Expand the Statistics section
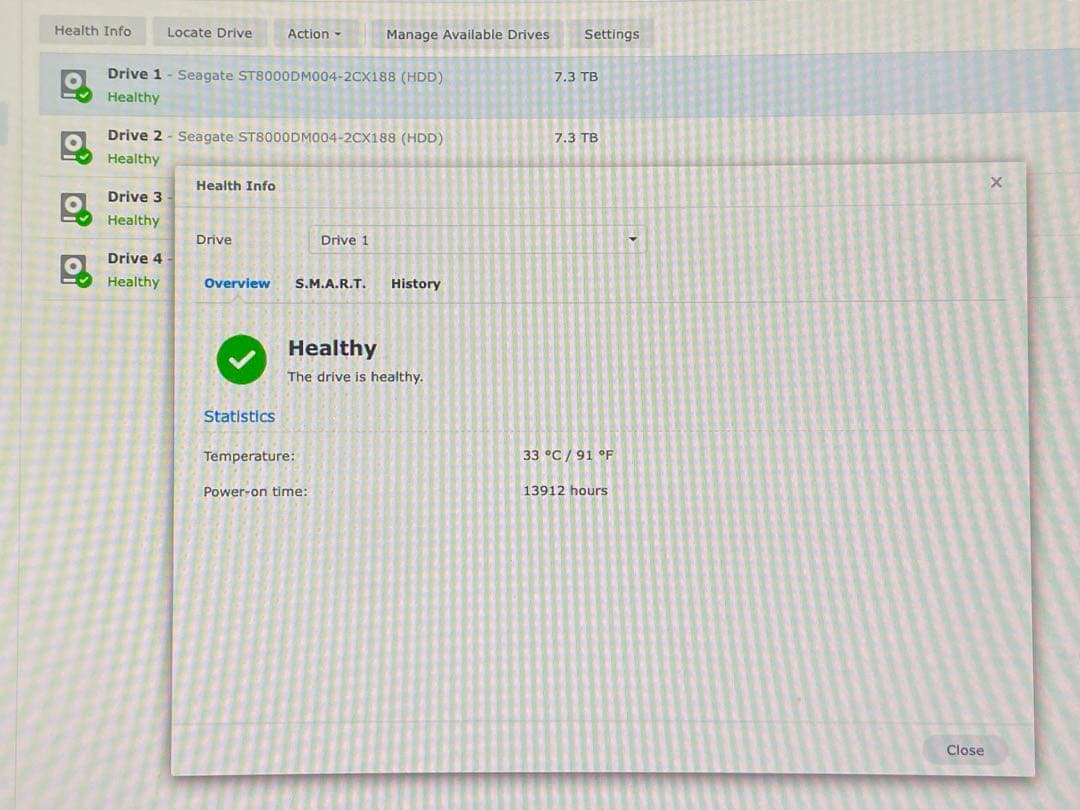Screen dimensions: 1080x810 pos(239,416)
